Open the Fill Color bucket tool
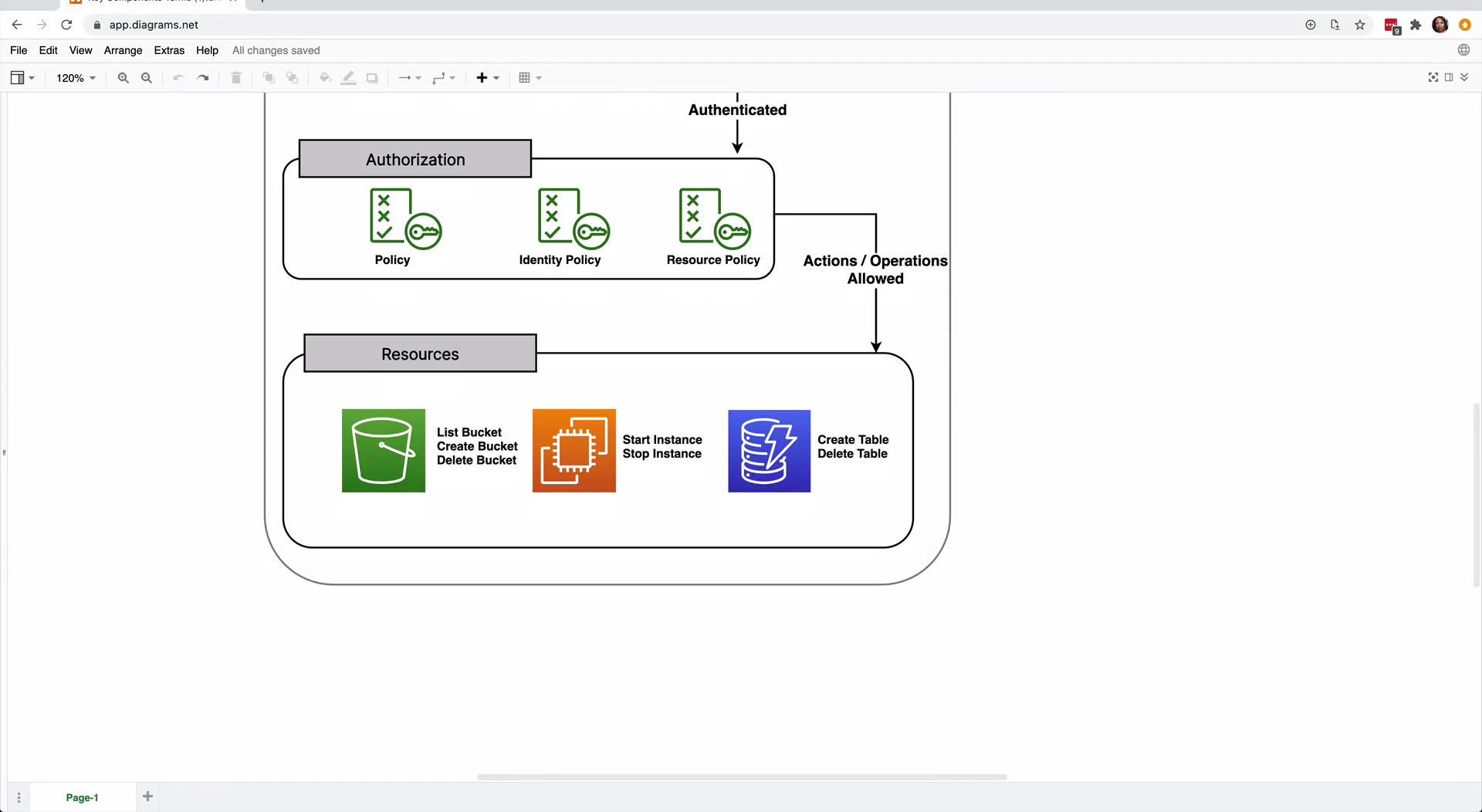Viewport: 1482px width, 812px height. [325, 78]
